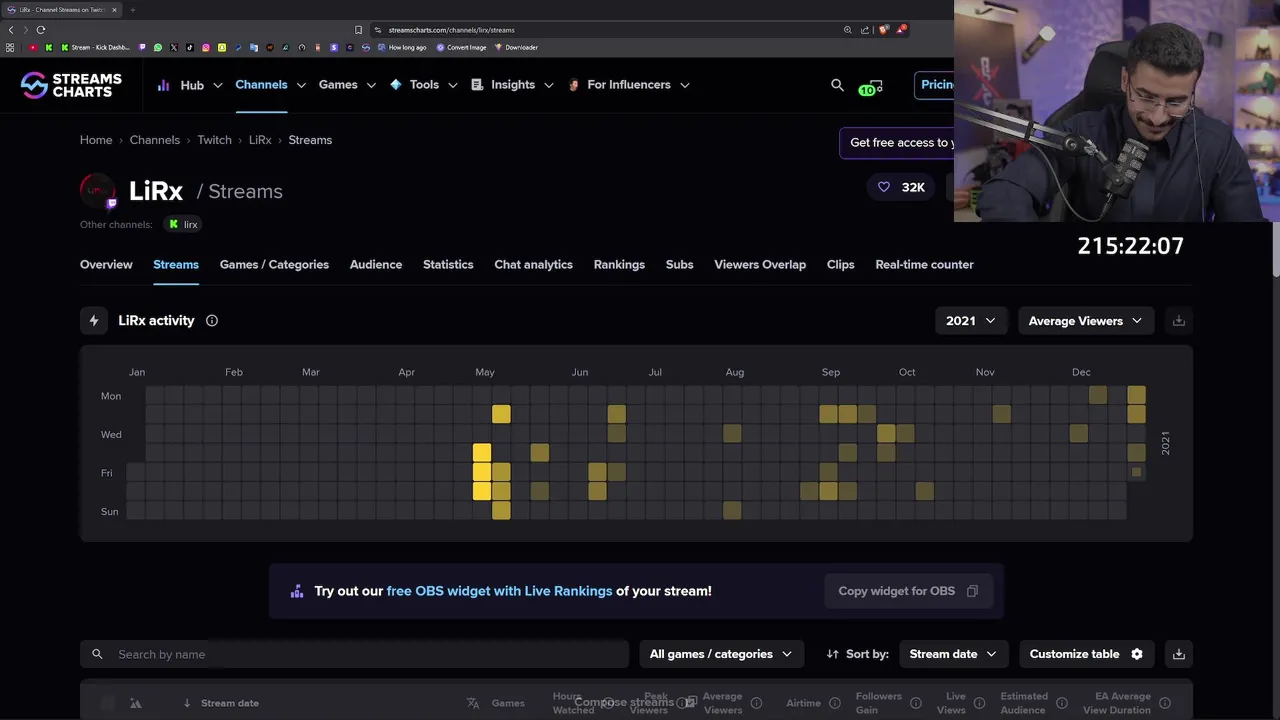Open the Snapchat bookmark icon
This screenshot has height=720, width=1280.
(222, 47)
